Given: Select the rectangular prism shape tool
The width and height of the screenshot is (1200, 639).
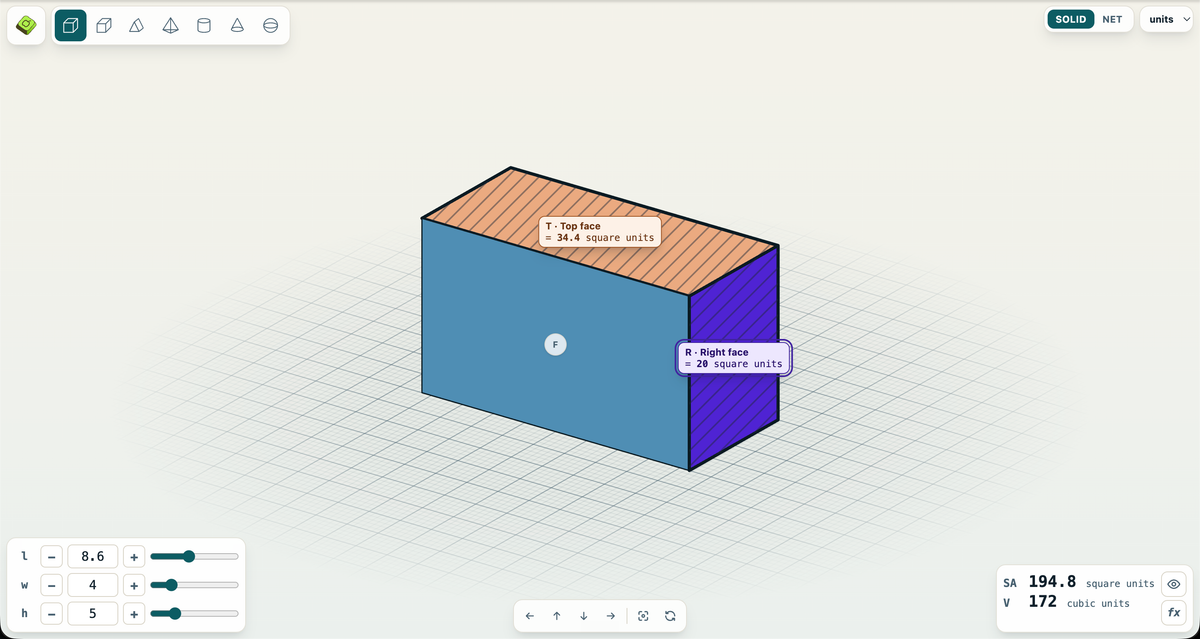Looking at the screenshot, I should click(x=103, y=26).
